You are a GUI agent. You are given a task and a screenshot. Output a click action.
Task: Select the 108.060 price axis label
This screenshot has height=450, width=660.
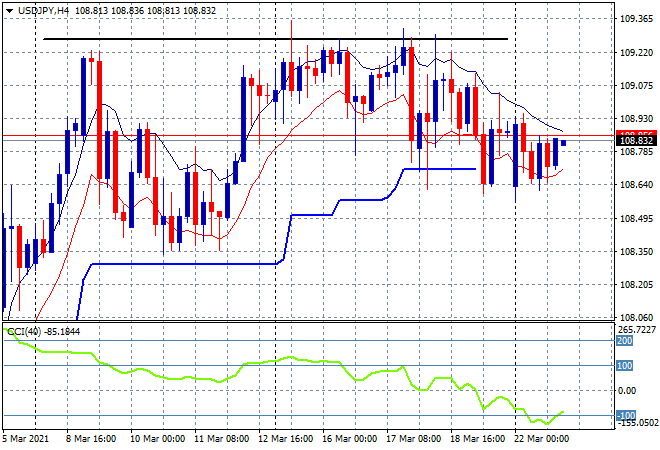pos(636,317)
